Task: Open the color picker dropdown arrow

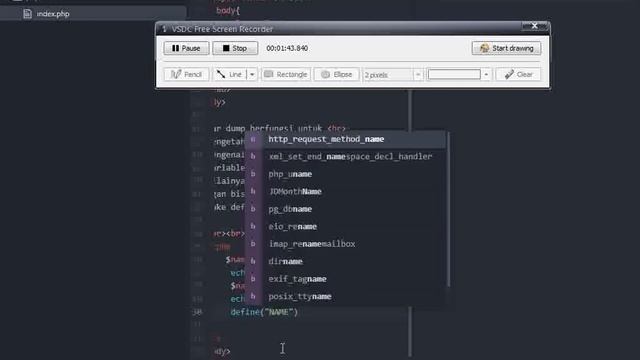Action: [486, 74]
